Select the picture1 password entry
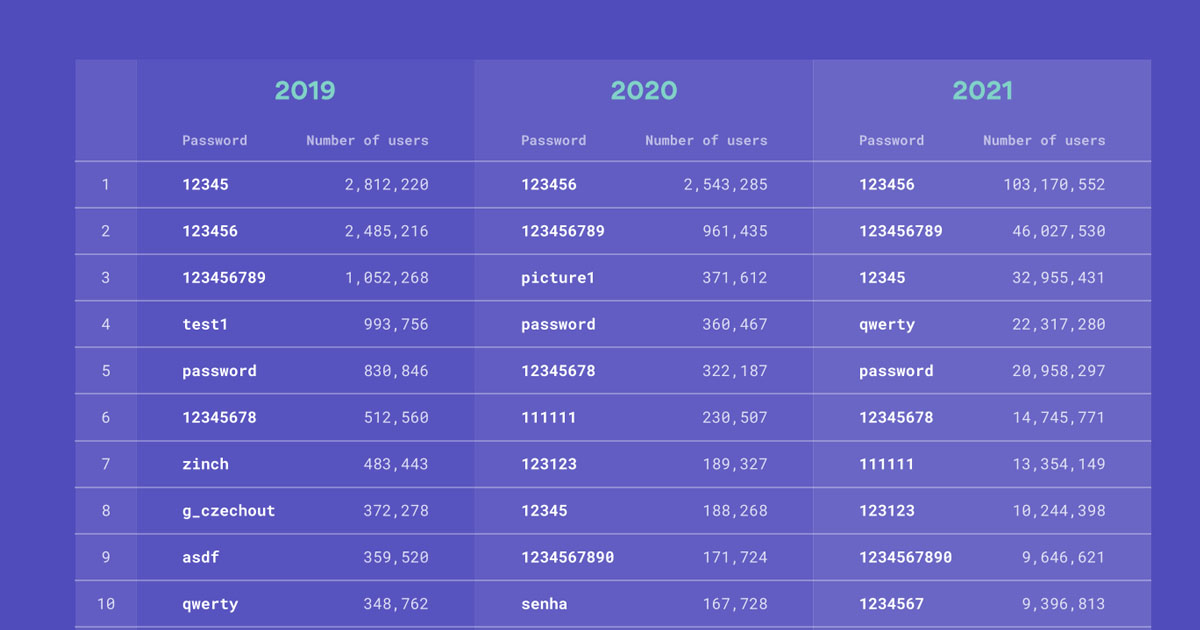 click(558, 278)
